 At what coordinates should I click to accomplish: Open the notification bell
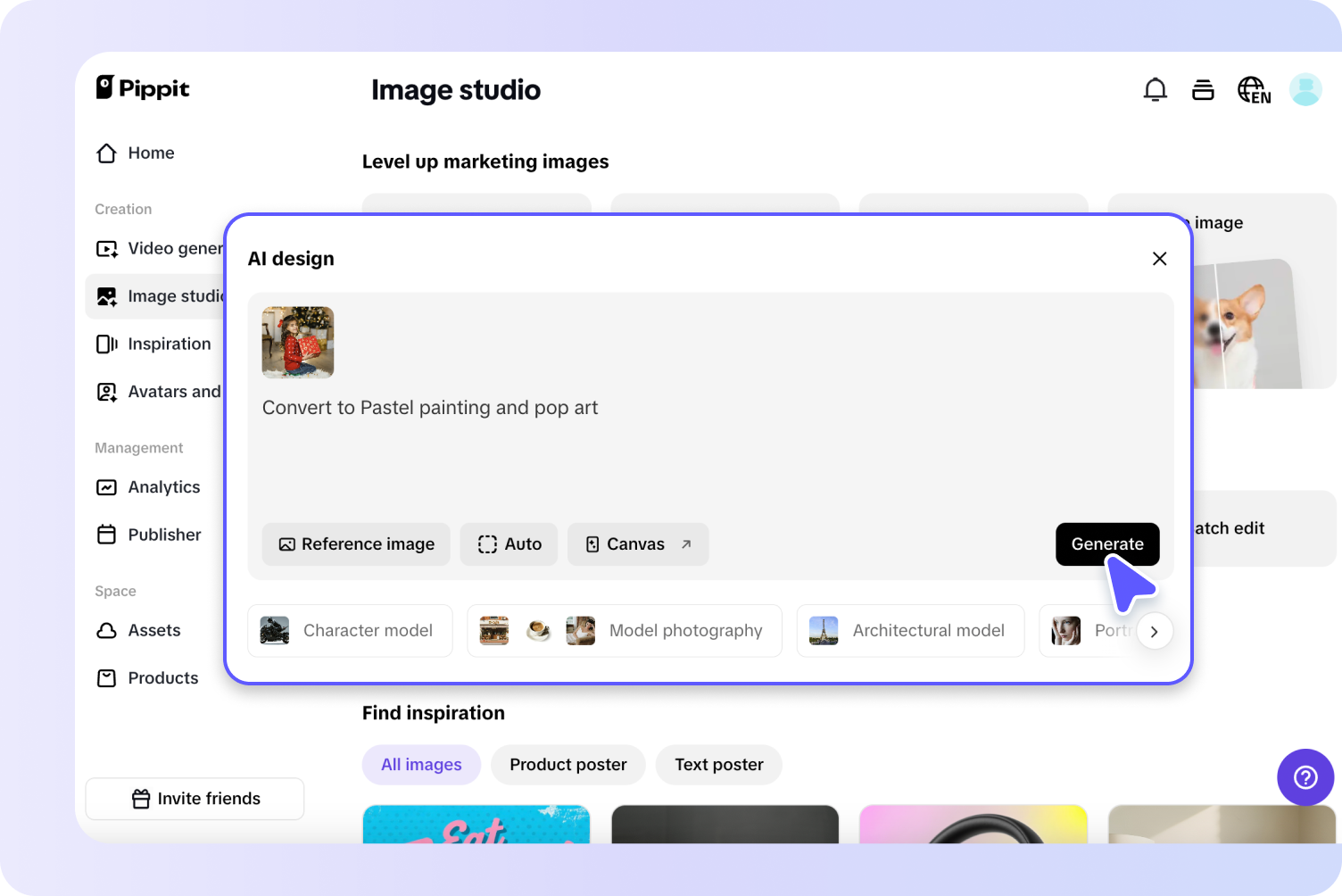1155,89
